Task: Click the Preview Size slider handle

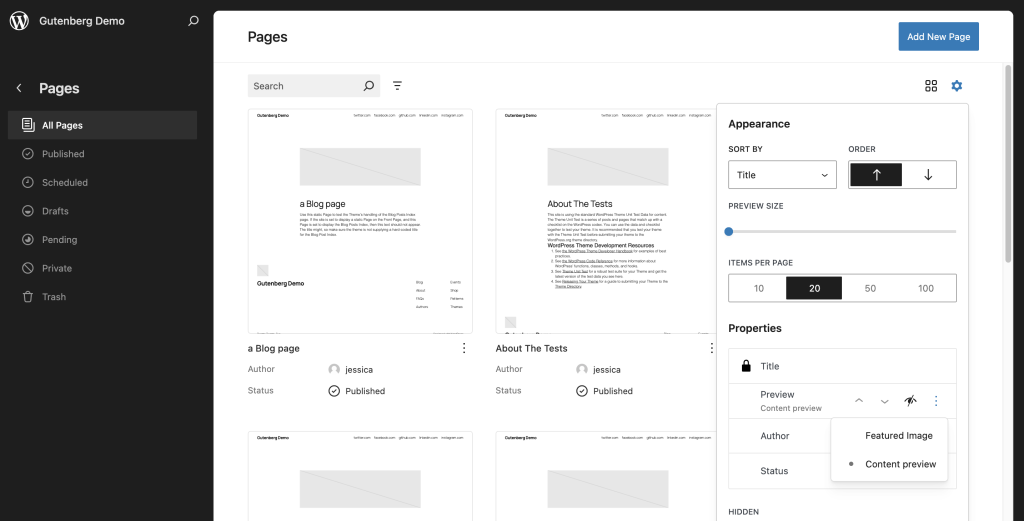Action: pyautogui.click(x=729, y=231)
